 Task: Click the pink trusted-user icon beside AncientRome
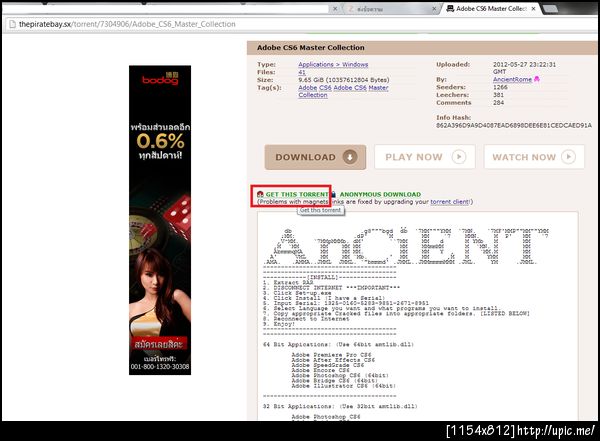pos(536,79)
